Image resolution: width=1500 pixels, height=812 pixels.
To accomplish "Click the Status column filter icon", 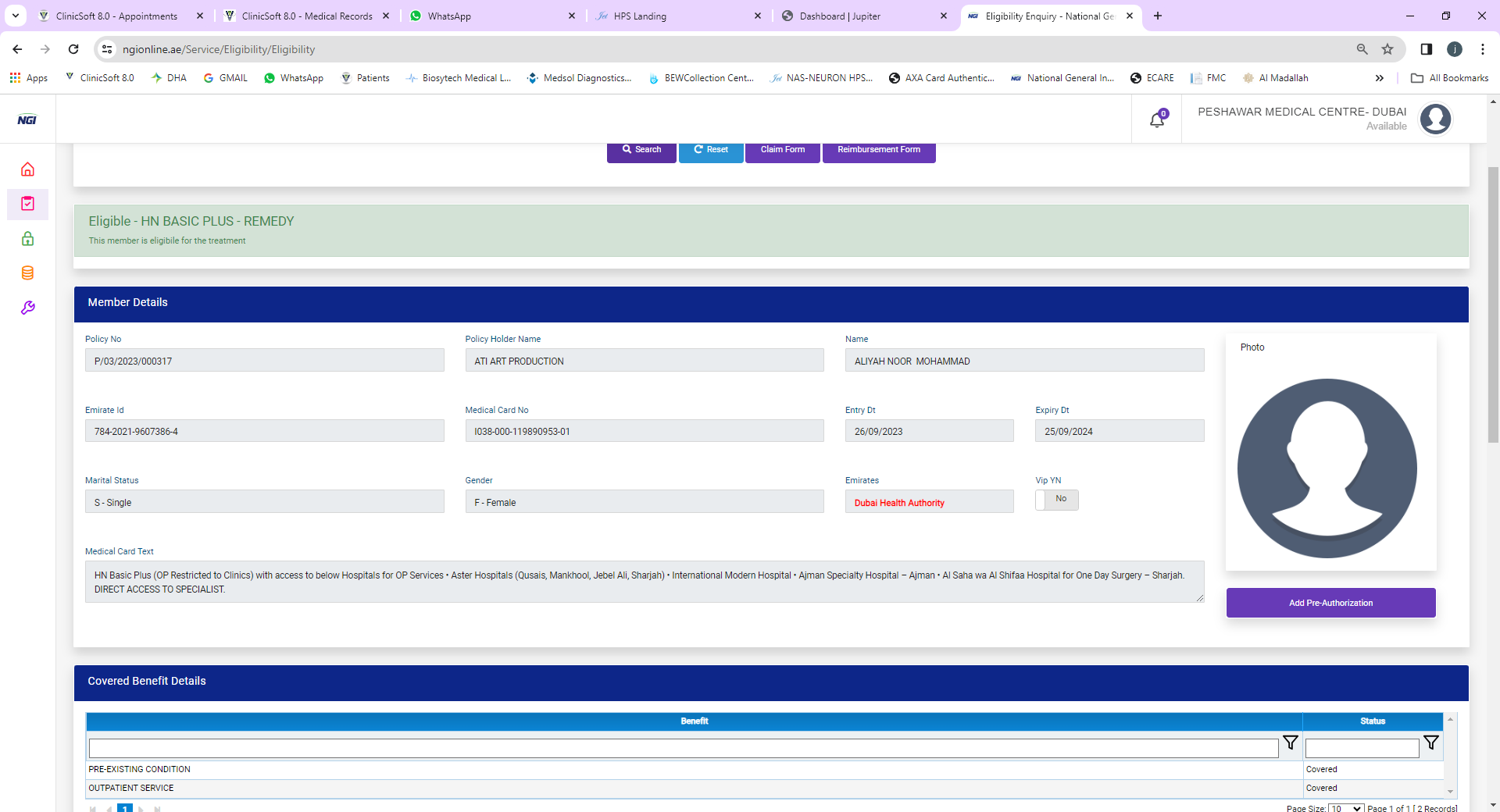I will pyautogui.click(x=1430, y=743).
